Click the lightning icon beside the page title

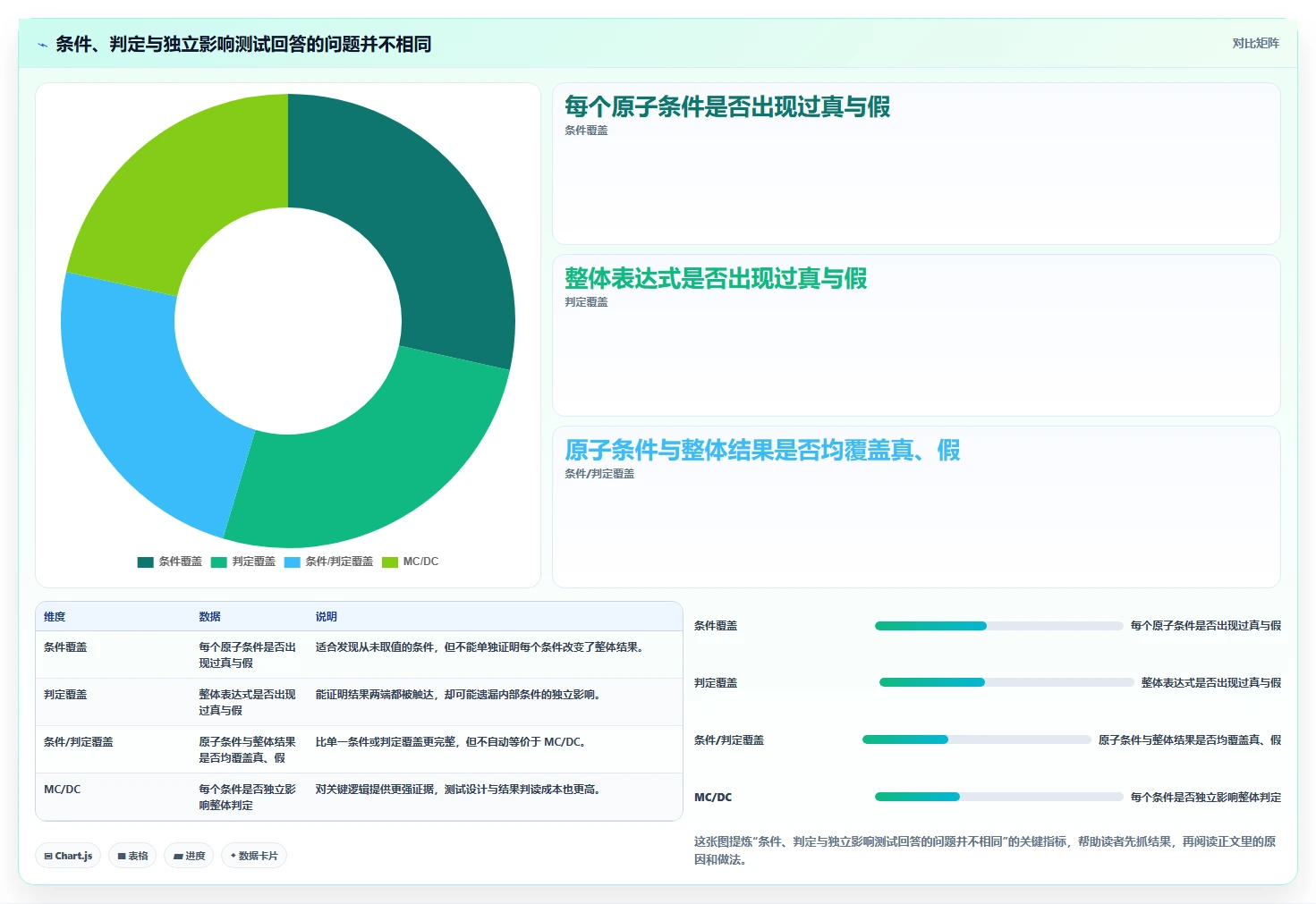42,45
